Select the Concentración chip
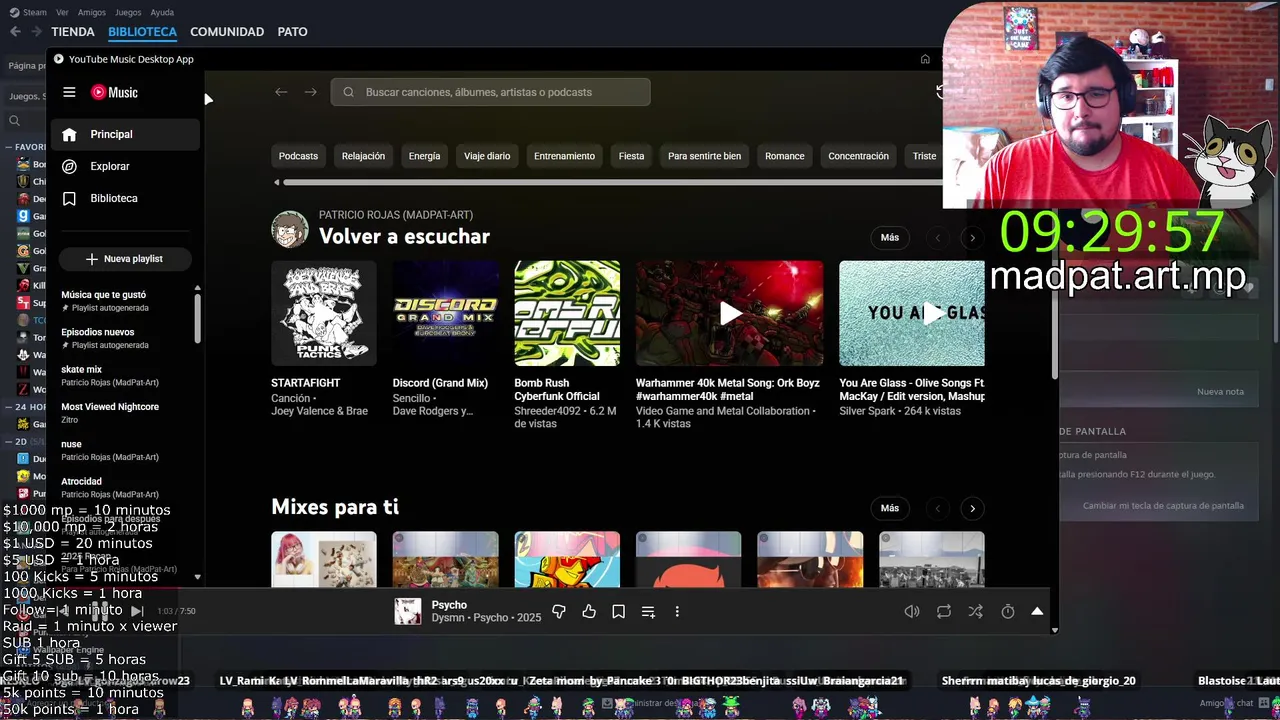Viewport: 1280px width, 720px height. tap(858, 156)
